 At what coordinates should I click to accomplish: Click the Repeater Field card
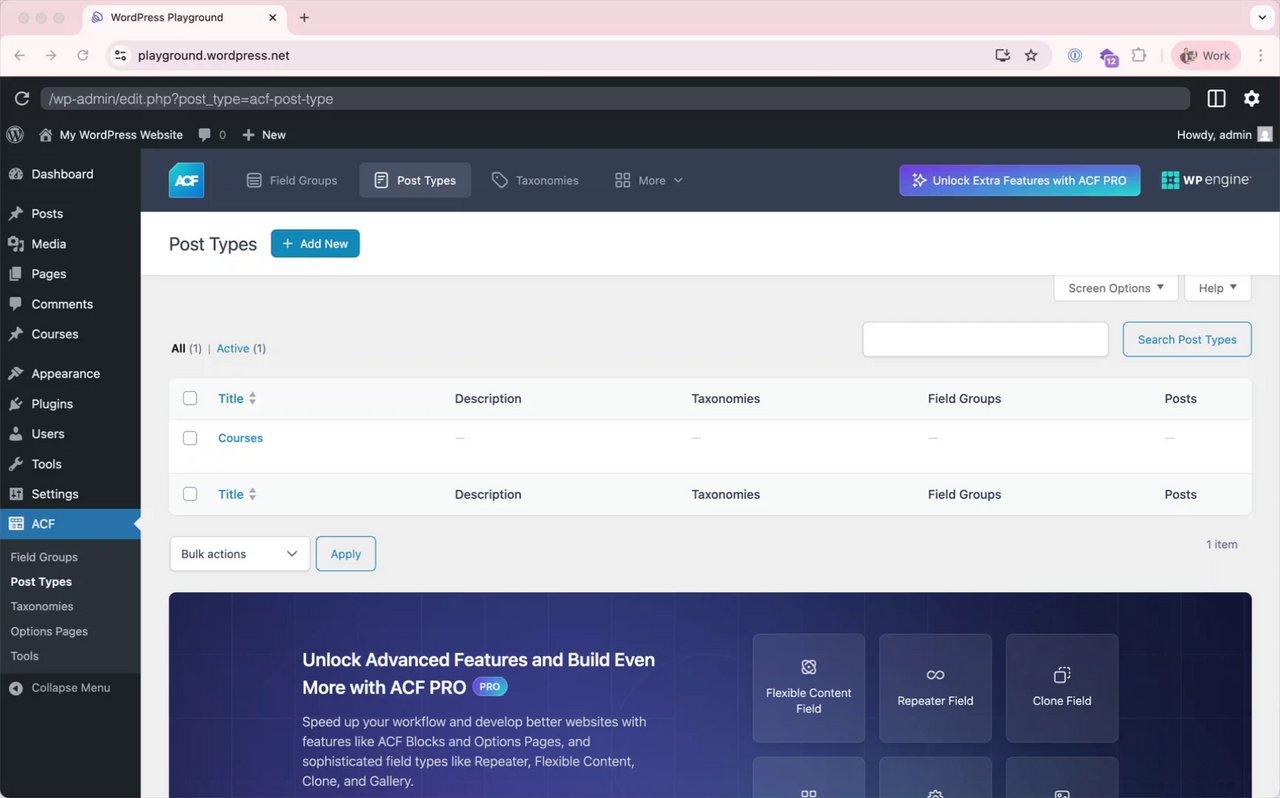point(935,688)
